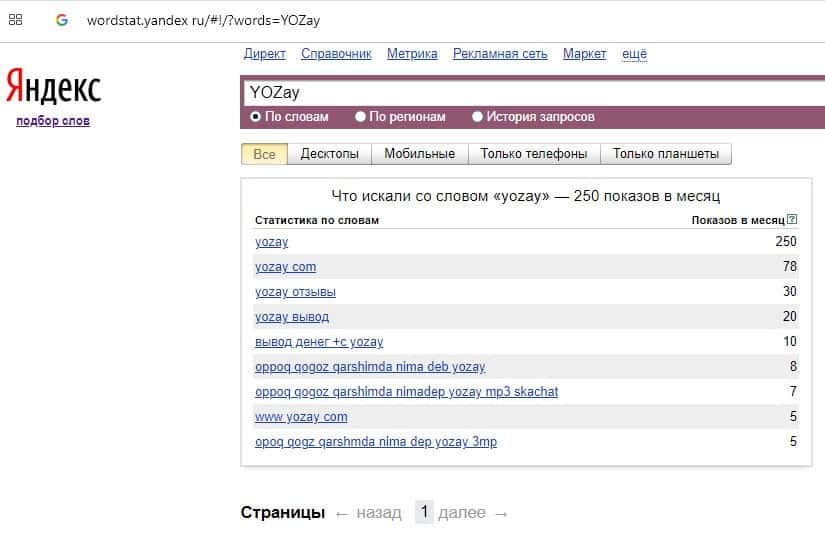Image resolution: width=825 pixels, height=536 pixels.
Task: Select the По словам radio button
Action: 255,117
